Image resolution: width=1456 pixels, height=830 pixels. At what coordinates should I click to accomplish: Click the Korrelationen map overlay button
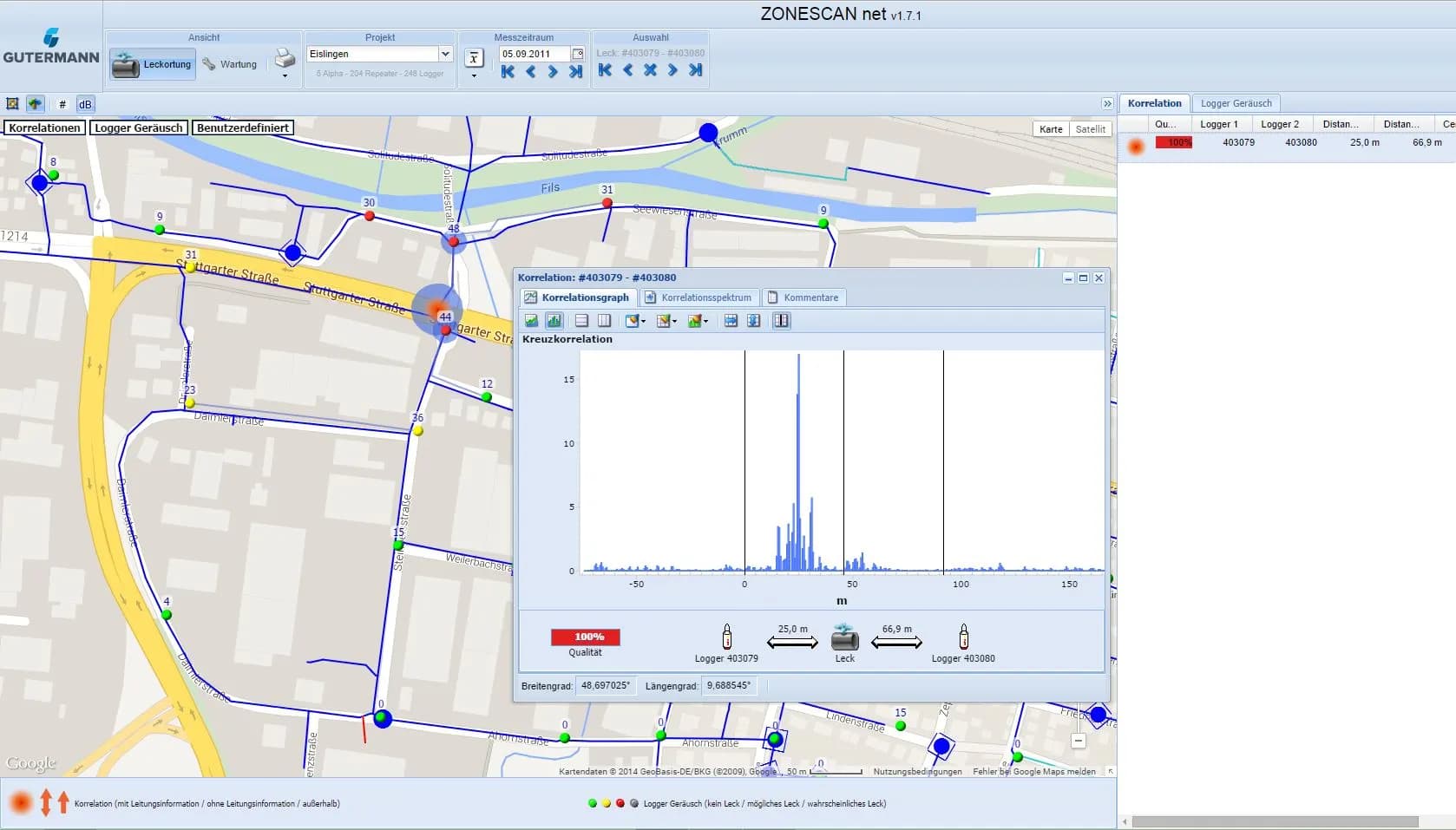click(44, 127)
